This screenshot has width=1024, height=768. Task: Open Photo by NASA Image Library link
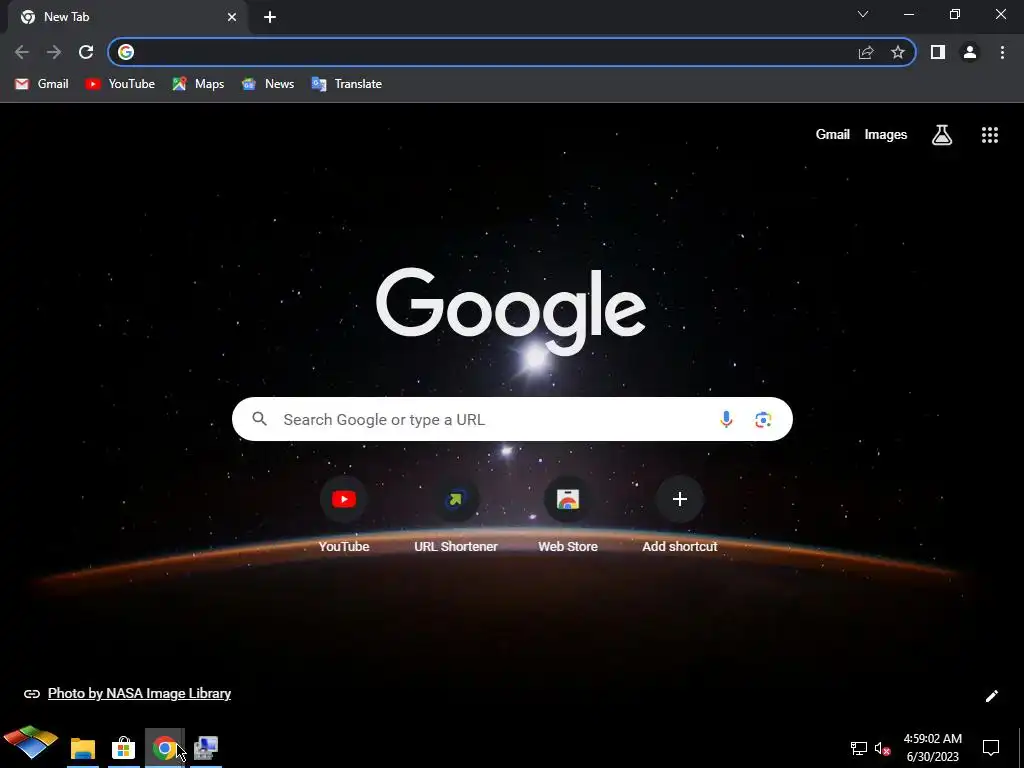(x=139, y=694)
